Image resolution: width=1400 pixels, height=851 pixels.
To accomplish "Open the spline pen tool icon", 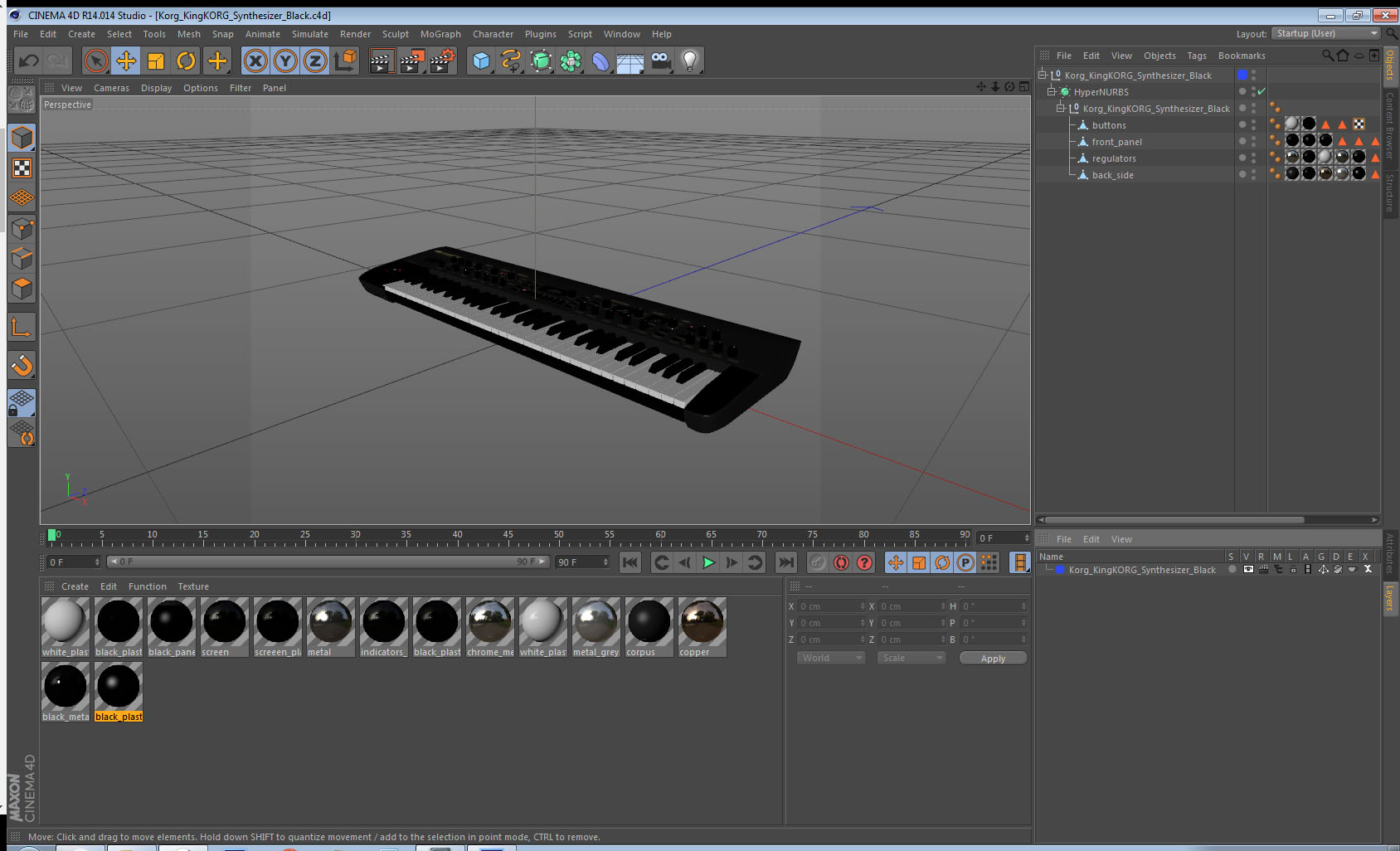I will click(511, 61).
